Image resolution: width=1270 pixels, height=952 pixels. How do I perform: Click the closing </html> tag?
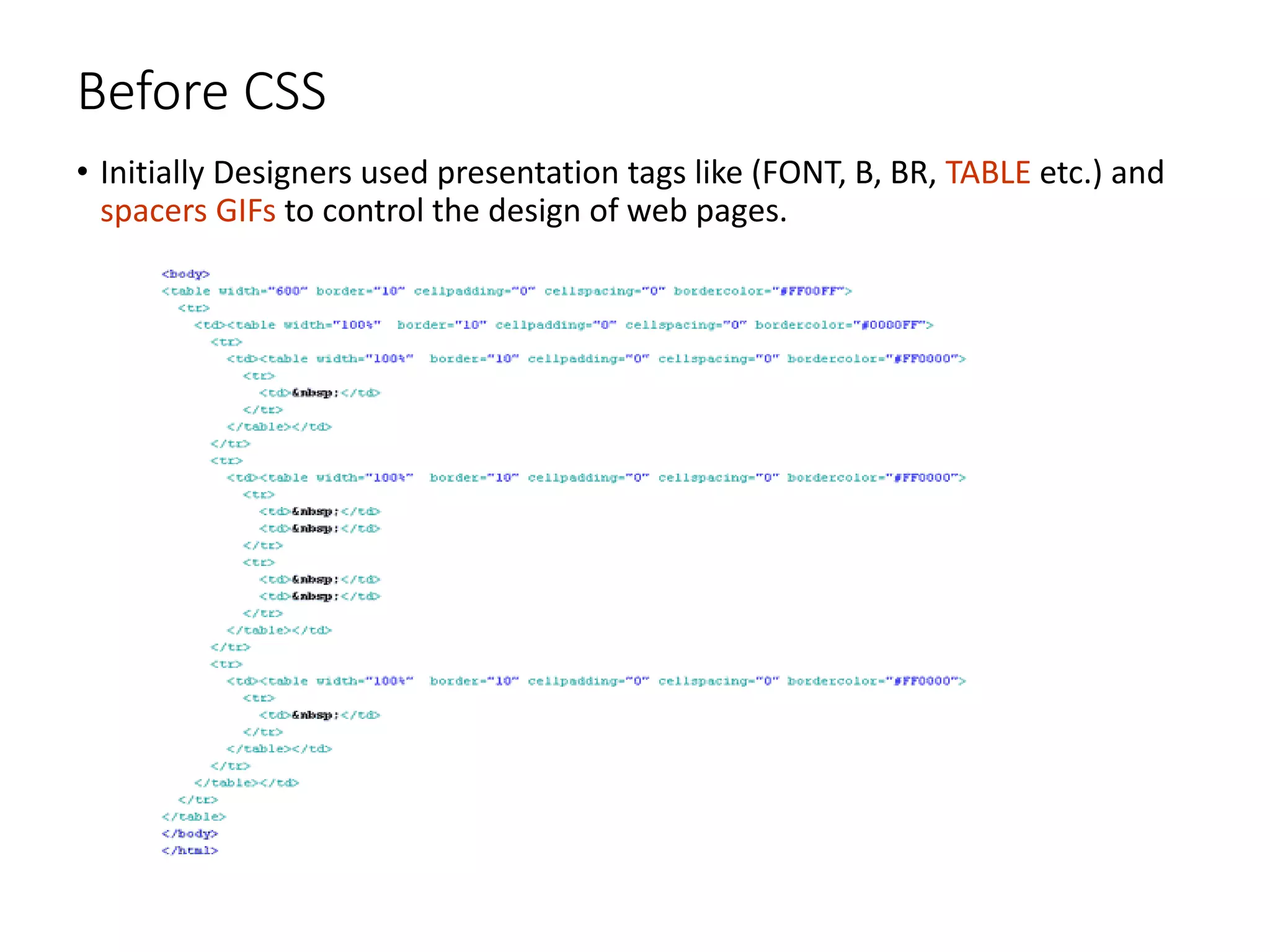pyautogui.click(x=190, y=851)
